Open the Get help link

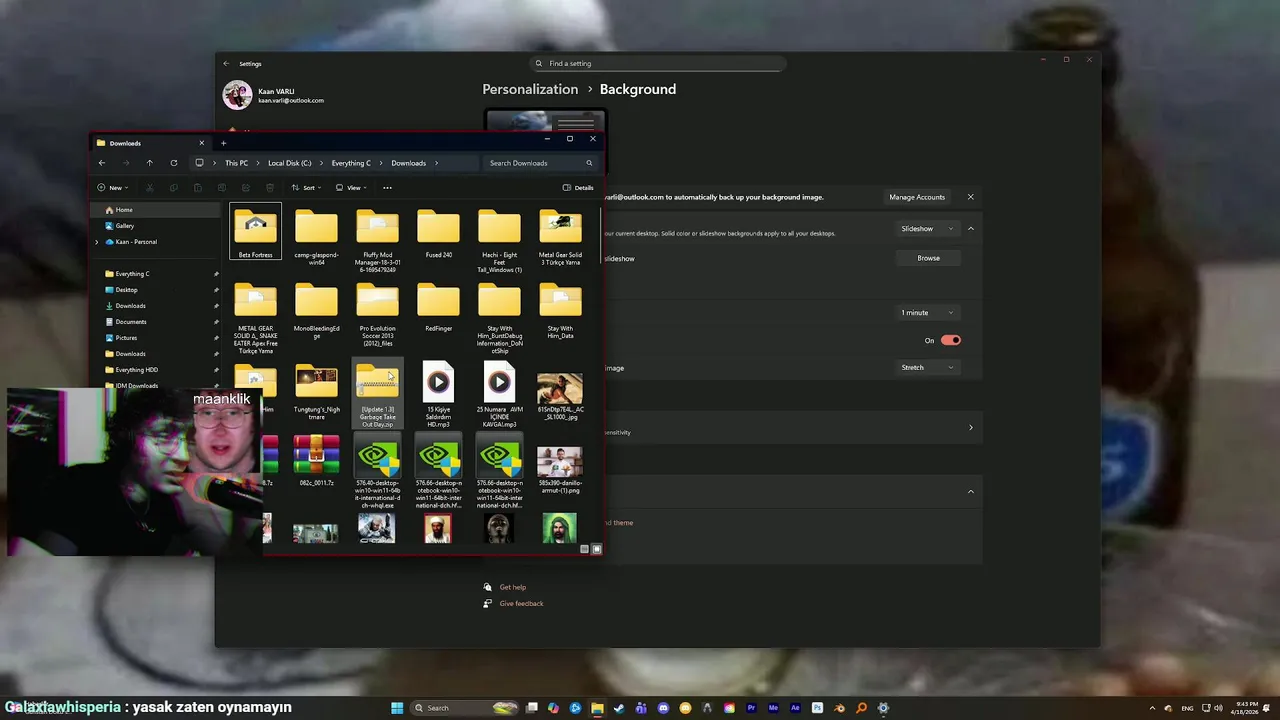513,587
